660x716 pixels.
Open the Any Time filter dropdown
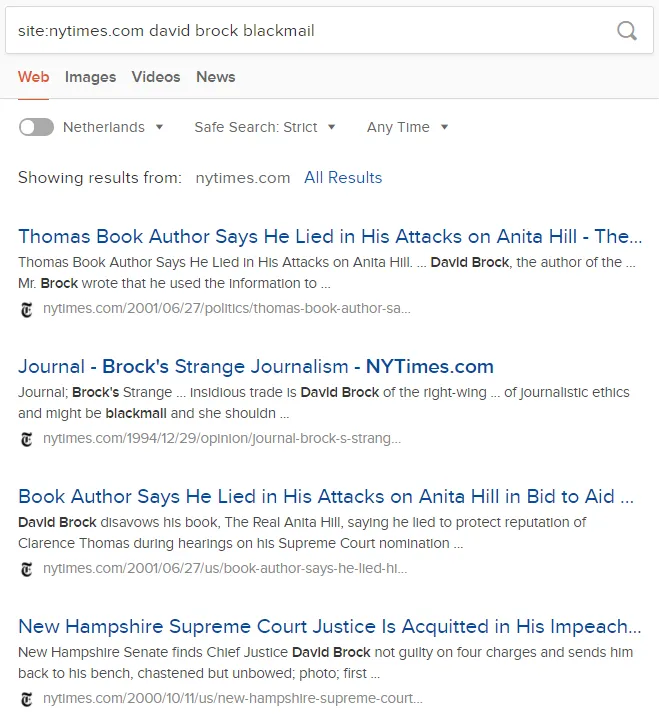pyautogui.click(x=407, y=127)
